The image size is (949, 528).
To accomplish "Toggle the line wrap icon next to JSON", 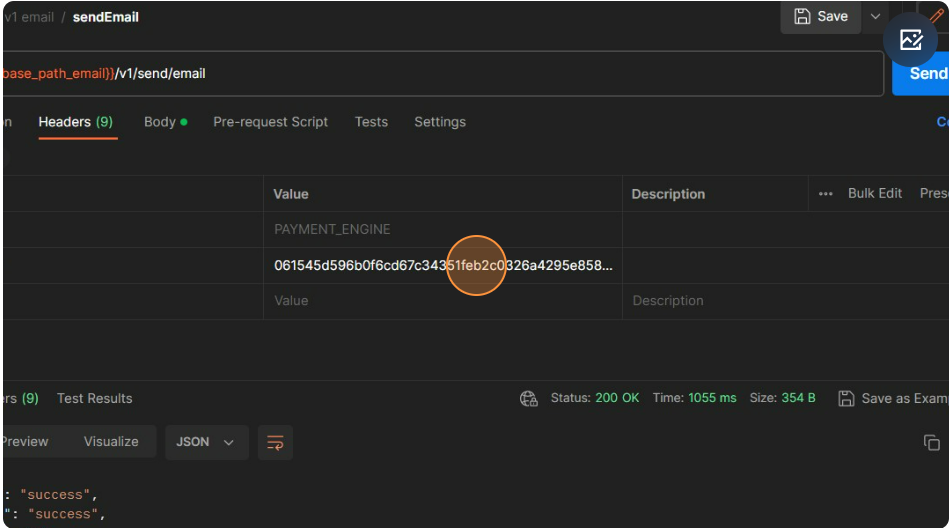I will pyautogui.click(x=275, y=442).
